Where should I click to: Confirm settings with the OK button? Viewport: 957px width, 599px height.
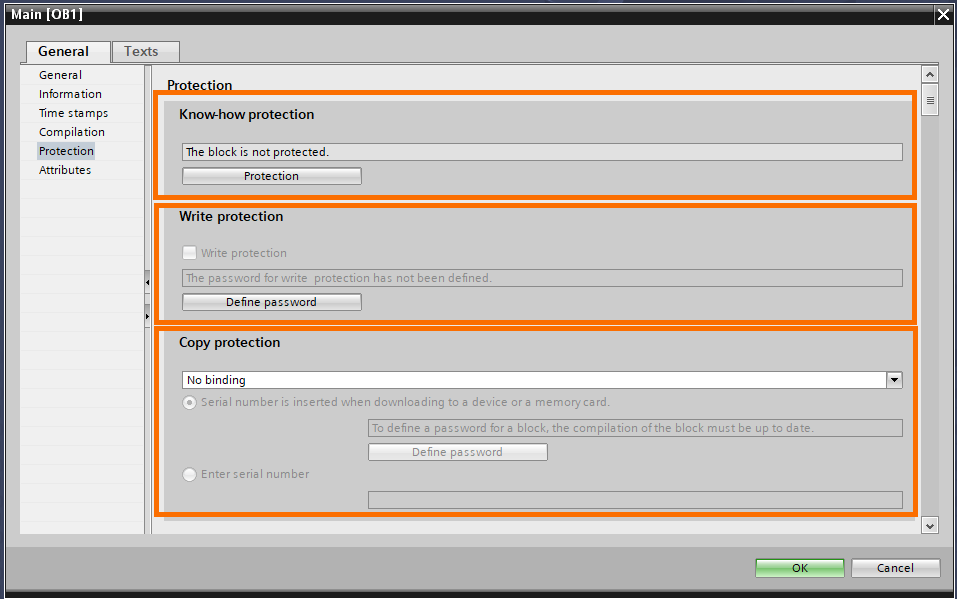[x=799, y=567]
